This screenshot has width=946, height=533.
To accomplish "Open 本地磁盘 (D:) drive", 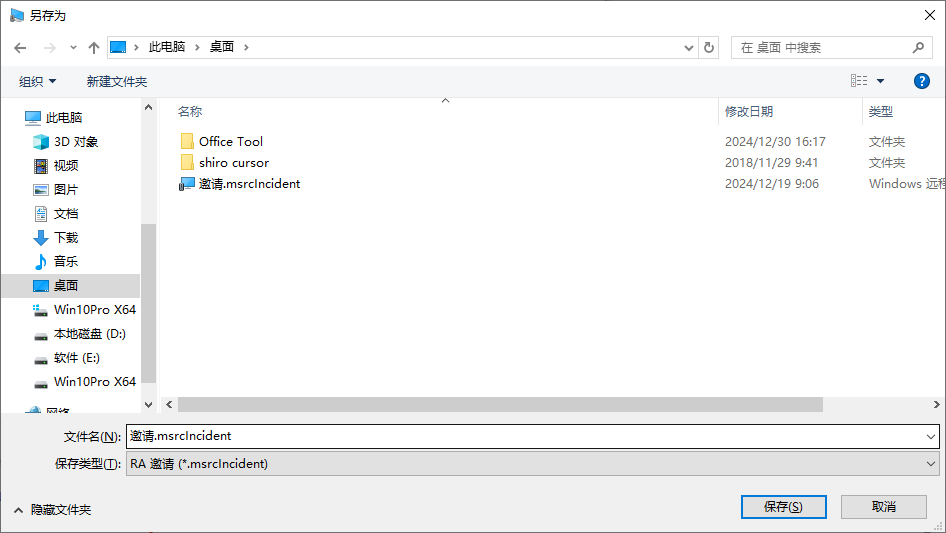I will point(89,334).
